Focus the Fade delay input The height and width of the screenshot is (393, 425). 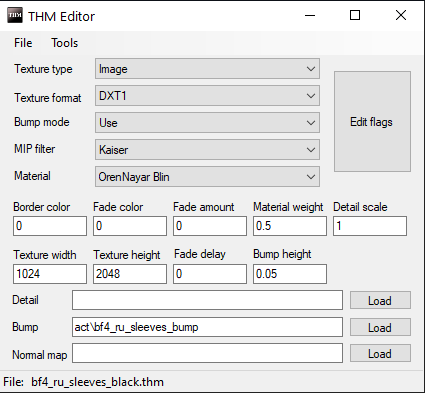click(x=210, y=274)
